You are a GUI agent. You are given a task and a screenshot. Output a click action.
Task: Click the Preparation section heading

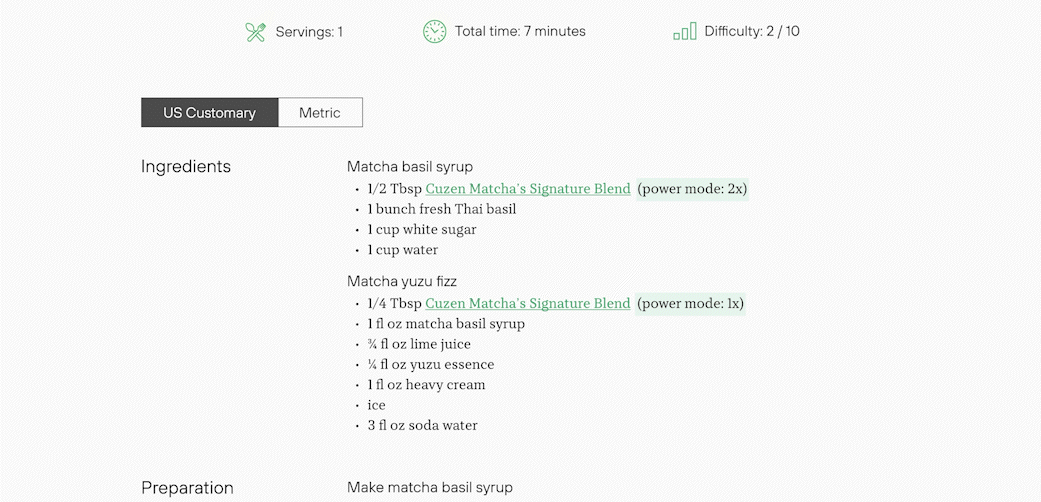pos(187,488)
